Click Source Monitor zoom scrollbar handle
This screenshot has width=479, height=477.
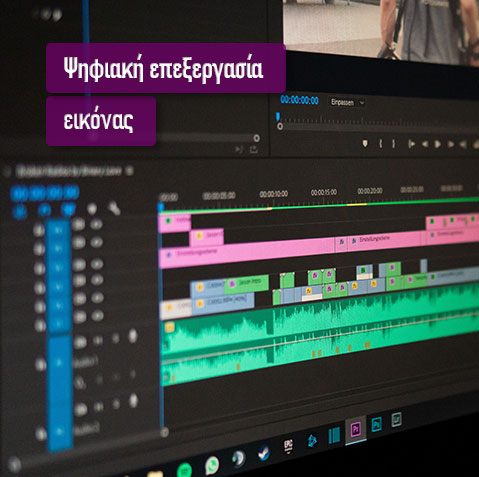pyautogui.click(x=256, y=138)
